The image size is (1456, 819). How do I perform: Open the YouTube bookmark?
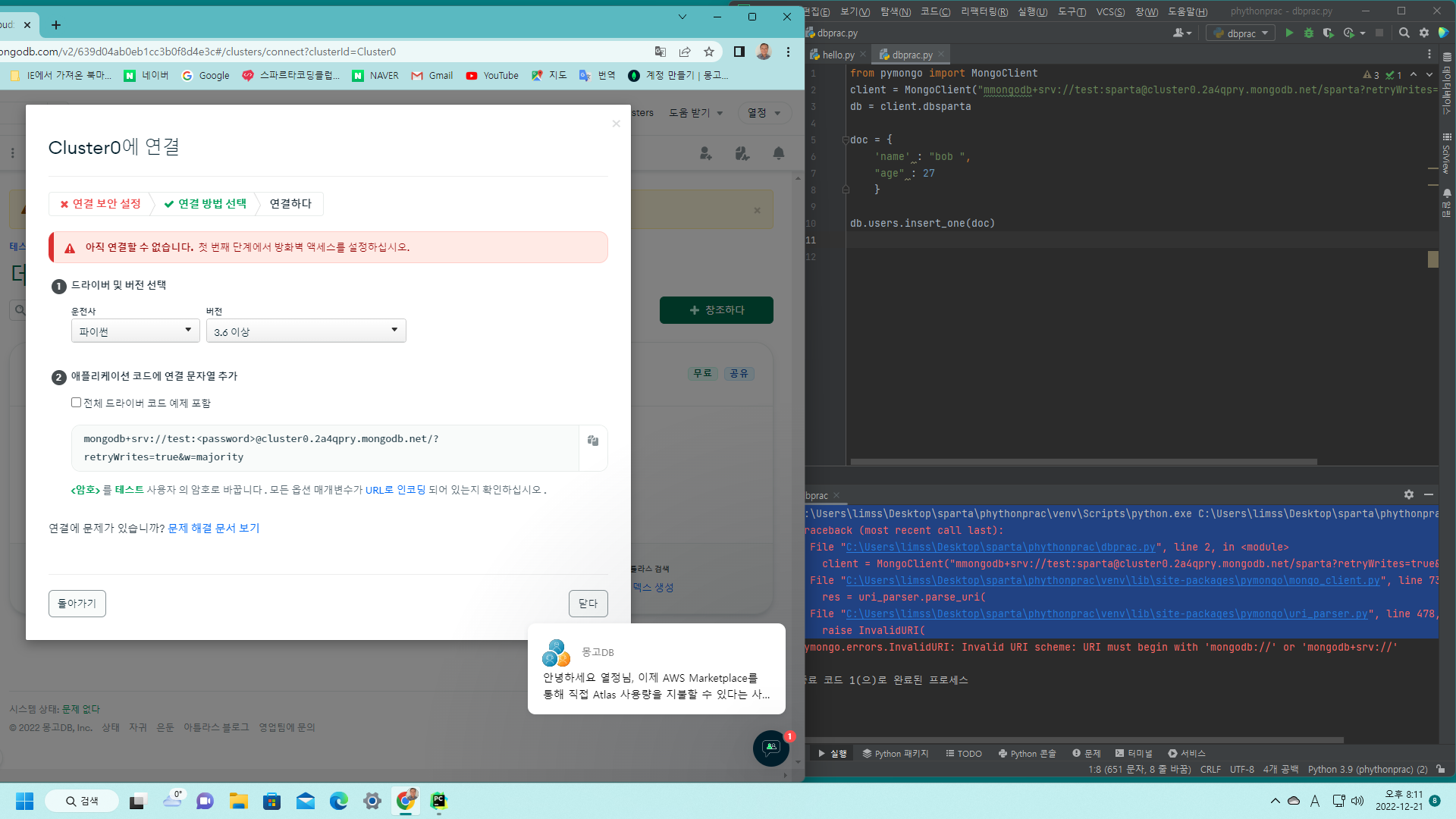click(492, 75)
